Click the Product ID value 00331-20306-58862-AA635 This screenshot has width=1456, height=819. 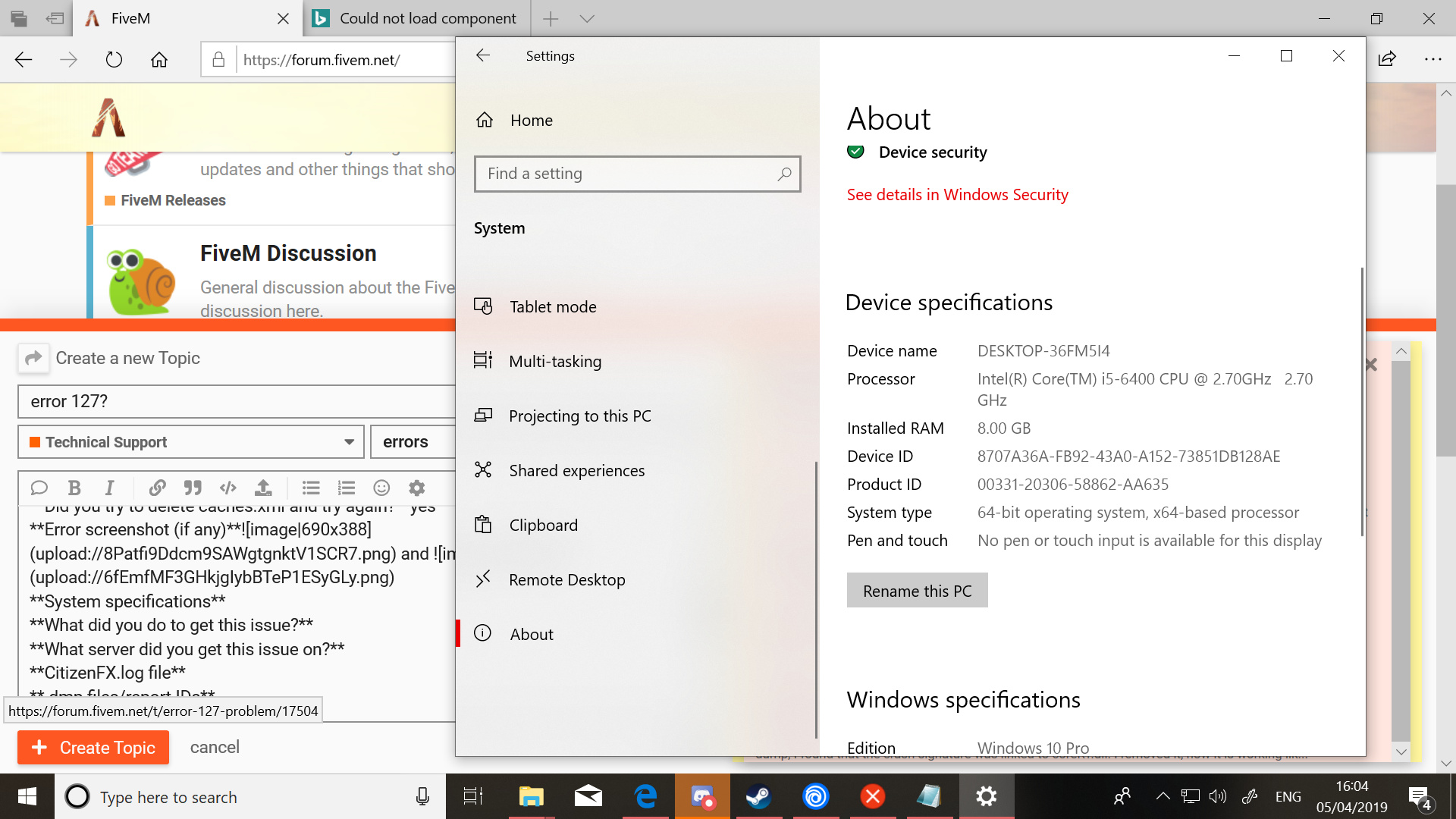(x=1072, y=484)
